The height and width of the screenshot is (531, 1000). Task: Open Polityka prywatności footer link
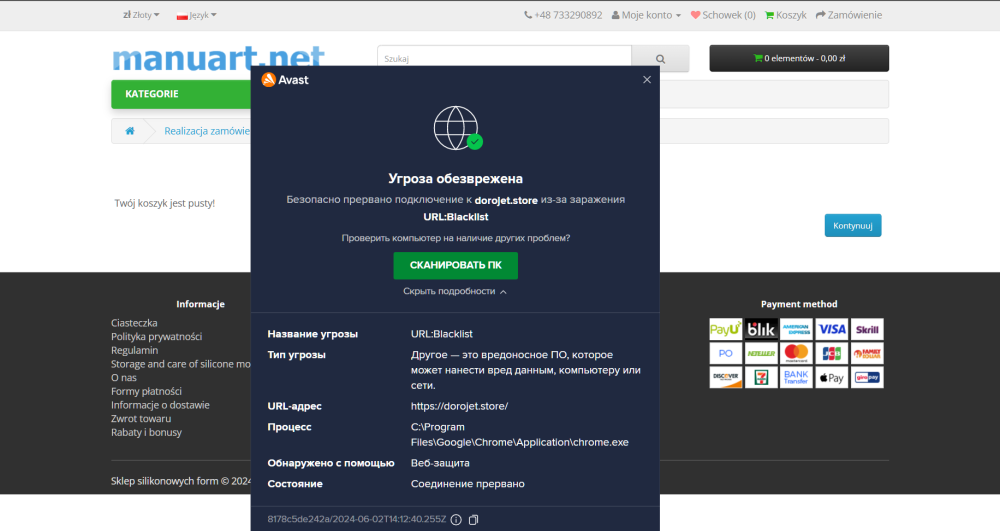coord(156,337)
